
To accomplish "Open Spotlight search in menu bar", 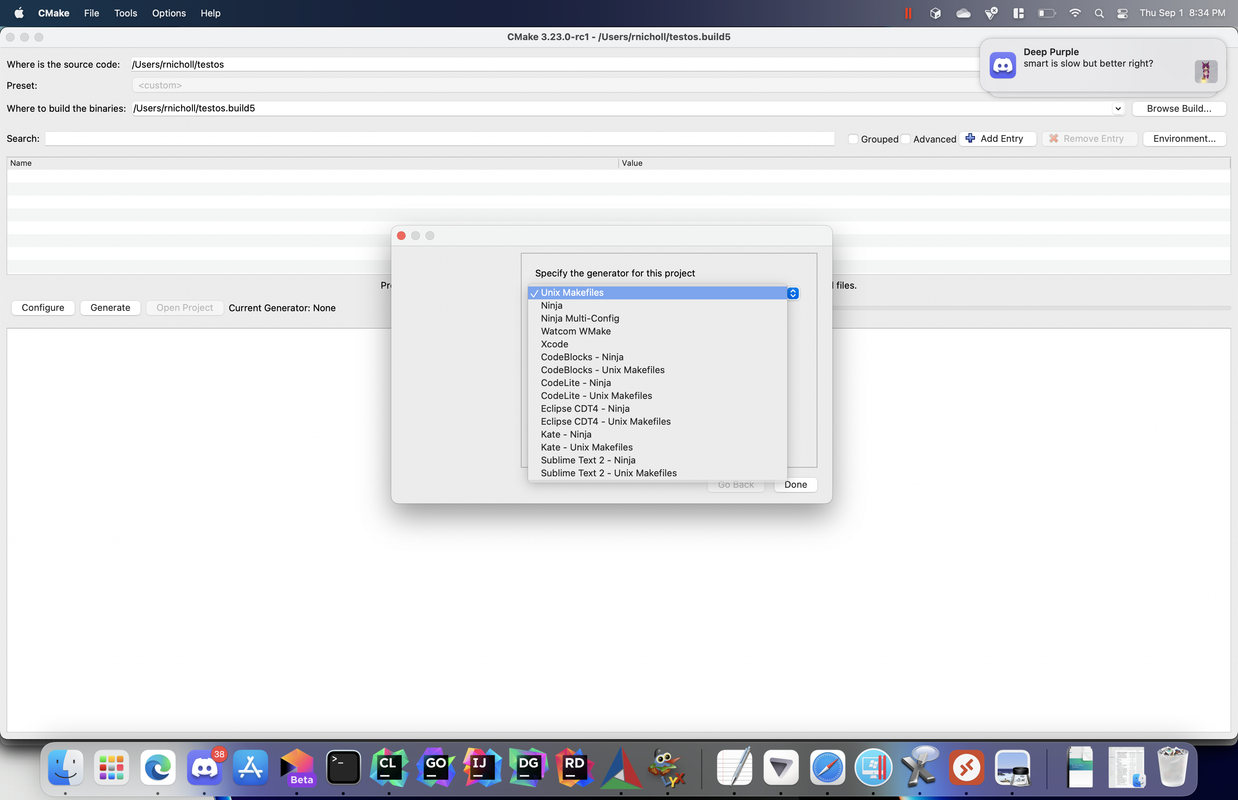I will (1099, 13).
